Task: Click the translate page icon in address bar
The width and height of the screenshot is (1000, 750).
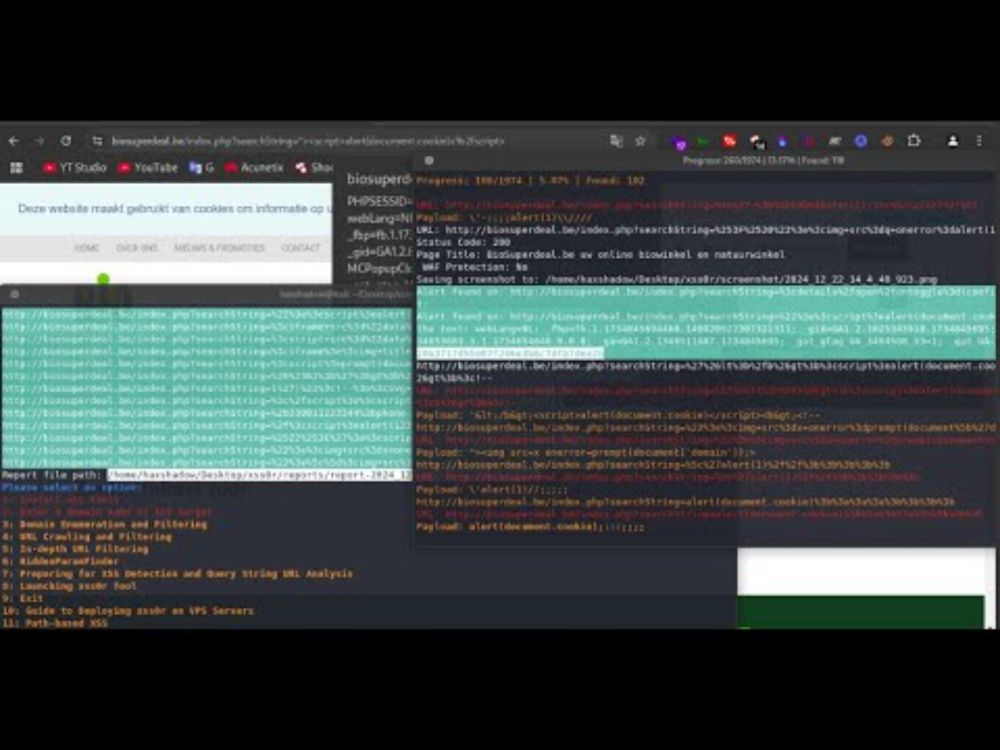Action: (x=616, y=141)
